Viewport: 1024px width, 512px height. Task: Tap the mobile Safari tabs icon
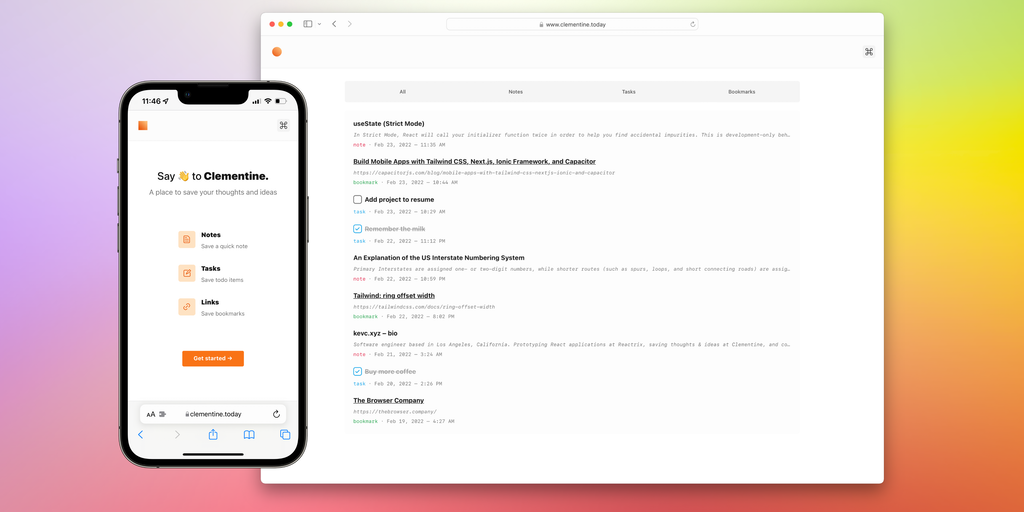[285, 434]
